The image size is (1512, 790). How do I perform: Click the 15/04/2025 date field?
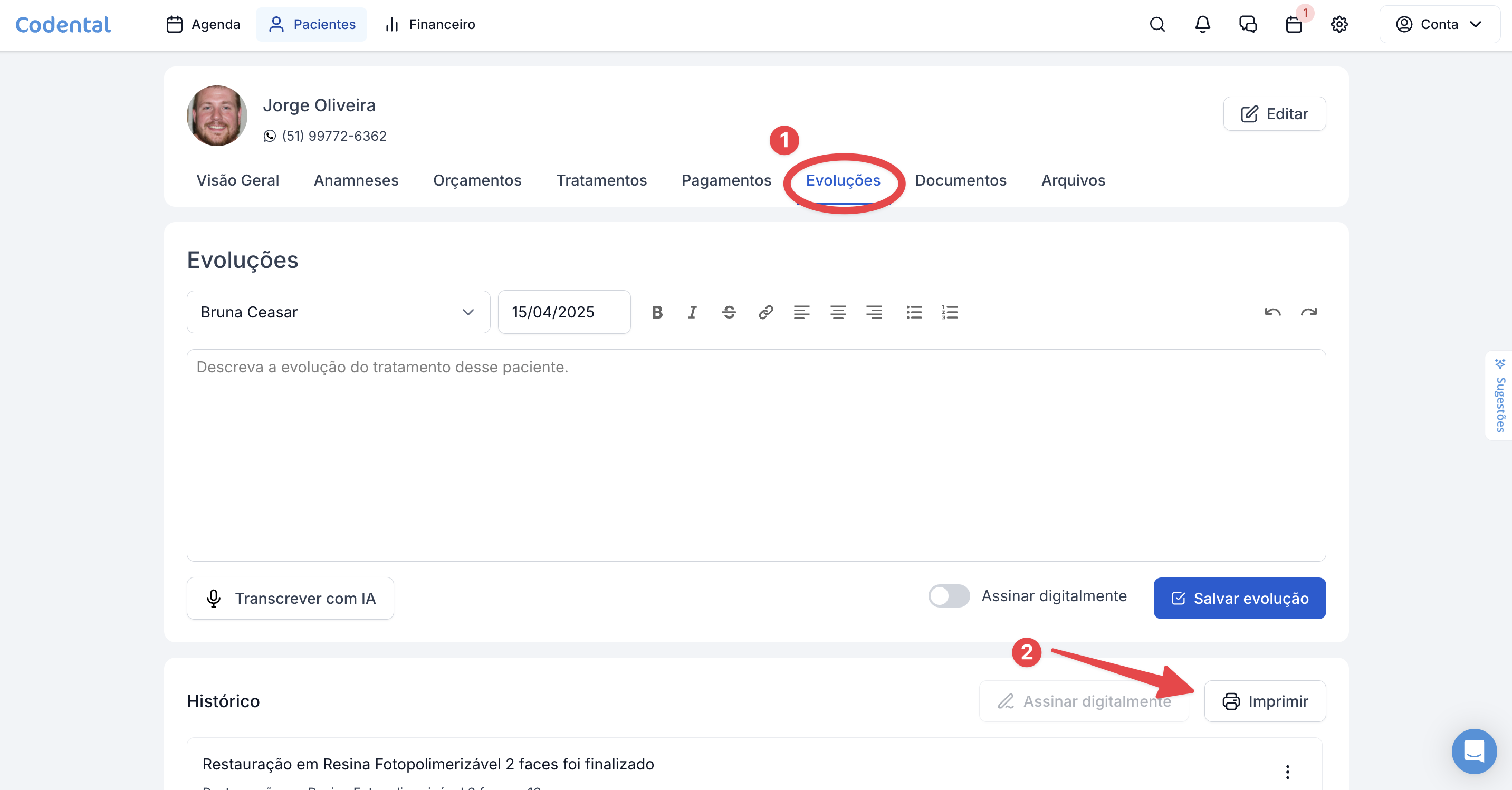click(563, 312)
